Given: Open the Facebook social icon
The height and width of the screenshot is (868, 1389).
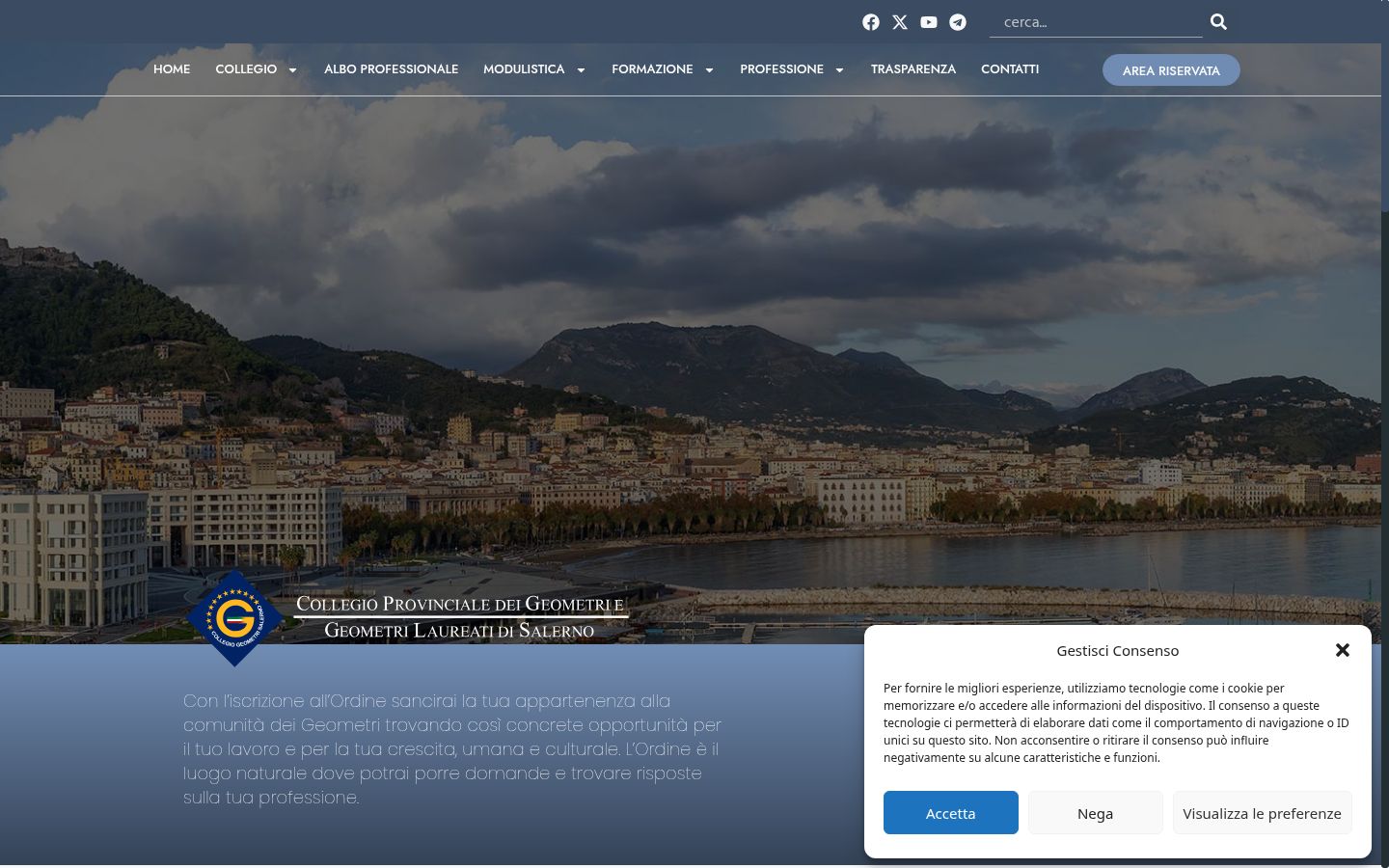Looking at the screenshot, I should [x=871, y=22].
